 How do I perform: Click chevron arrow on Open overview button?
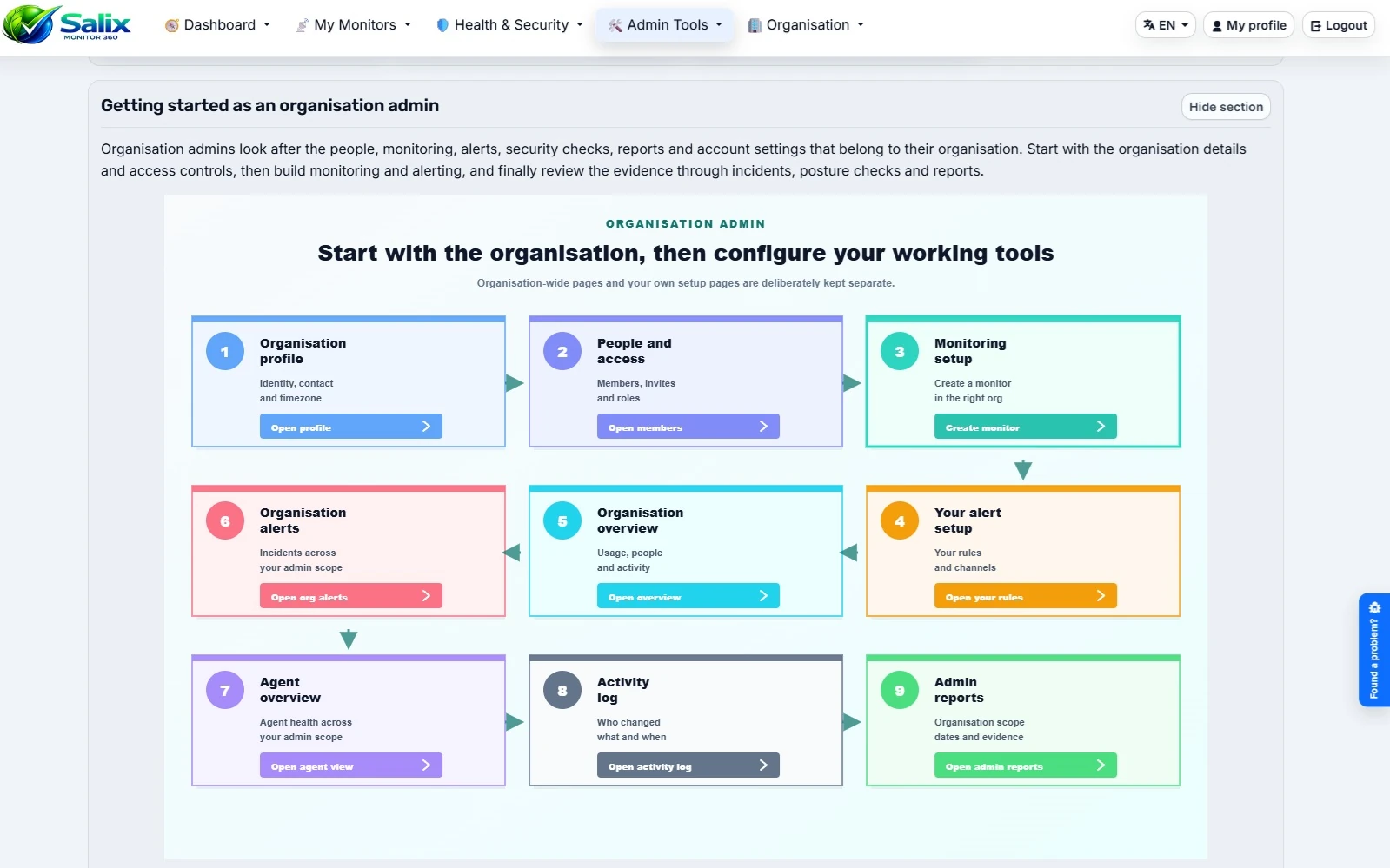763,595
